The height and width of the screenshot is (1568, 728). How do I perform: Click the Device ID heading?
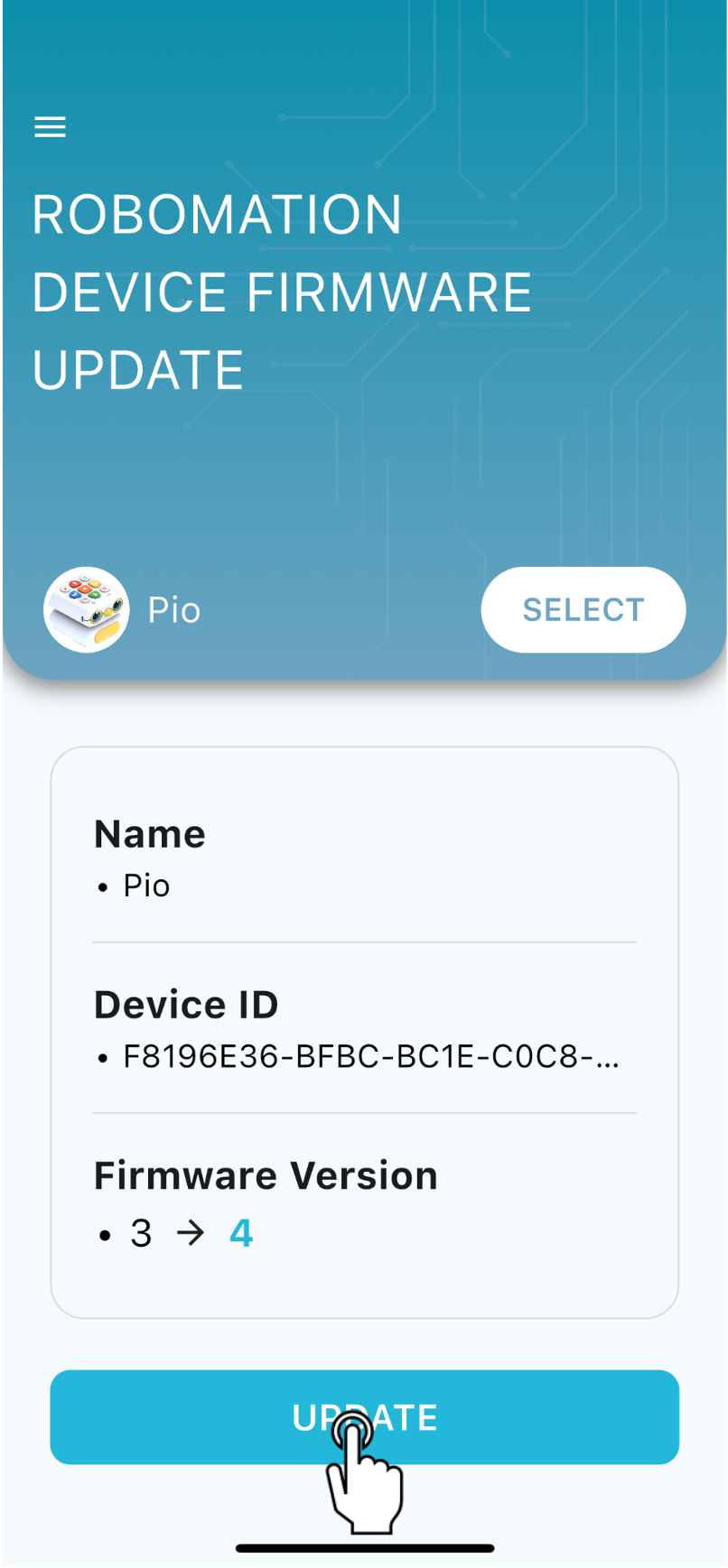click(186, 1005)
